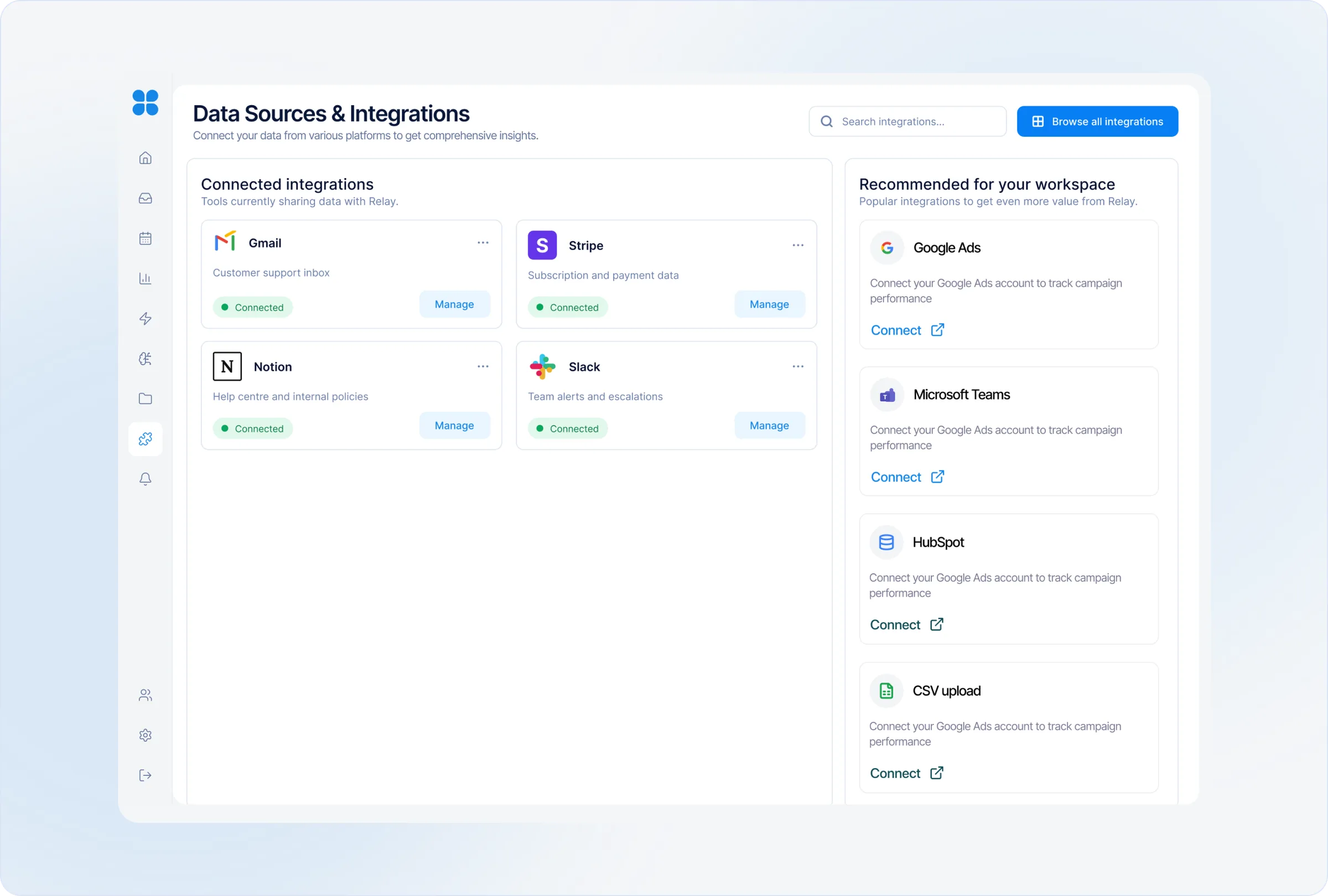
Task: Click the 'CSV upload' card title
Action: coord(946,690)
